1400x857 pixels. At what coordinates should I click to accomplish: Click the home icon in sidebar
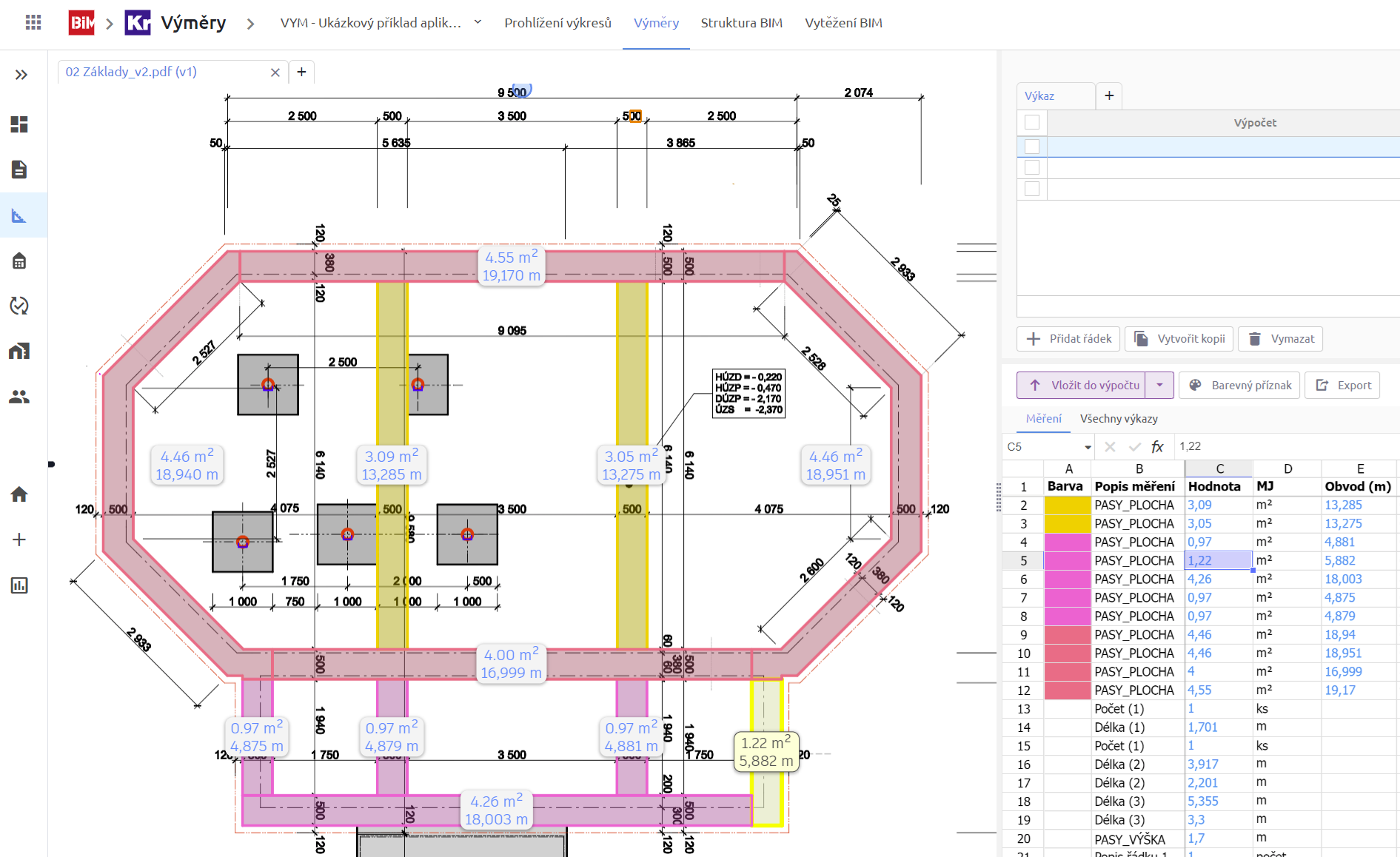19,494
